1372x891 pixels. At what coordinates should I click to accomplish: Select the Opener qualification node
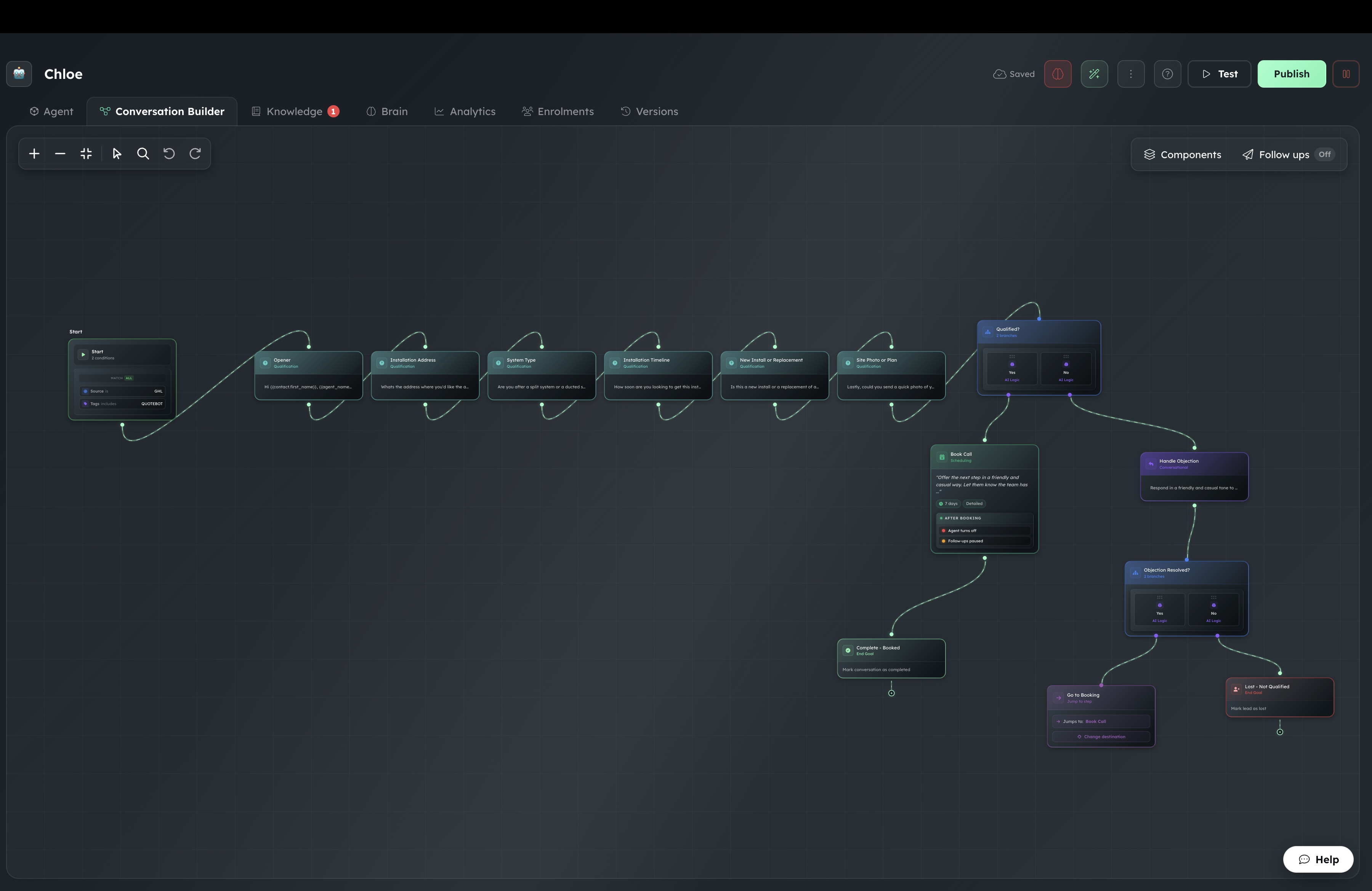point(308,376)
